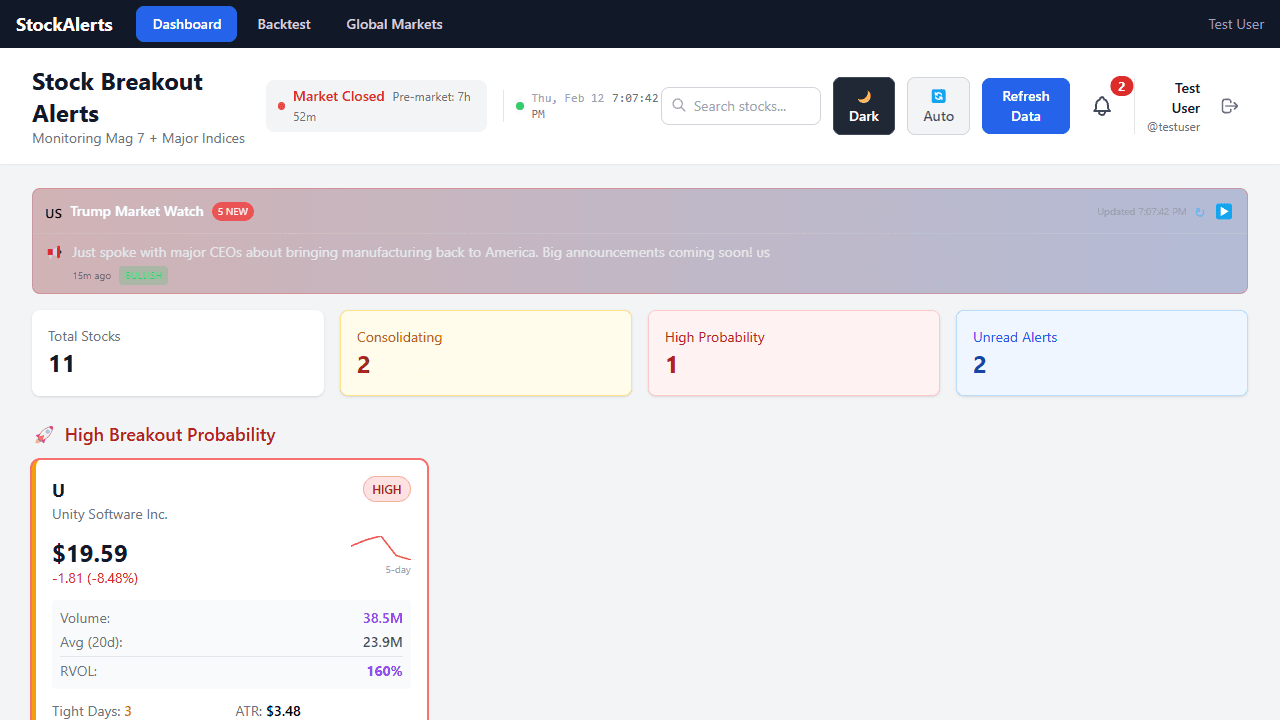Toggle Auto refresh
Screen dimensions: 1280x720
tap(938, 106)
